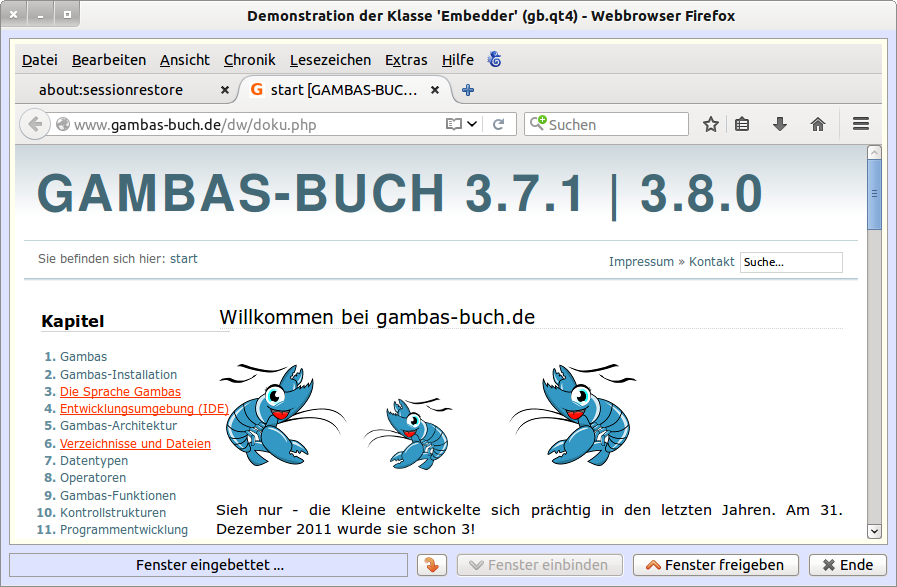Click the reload page icon

click(498, 124)
